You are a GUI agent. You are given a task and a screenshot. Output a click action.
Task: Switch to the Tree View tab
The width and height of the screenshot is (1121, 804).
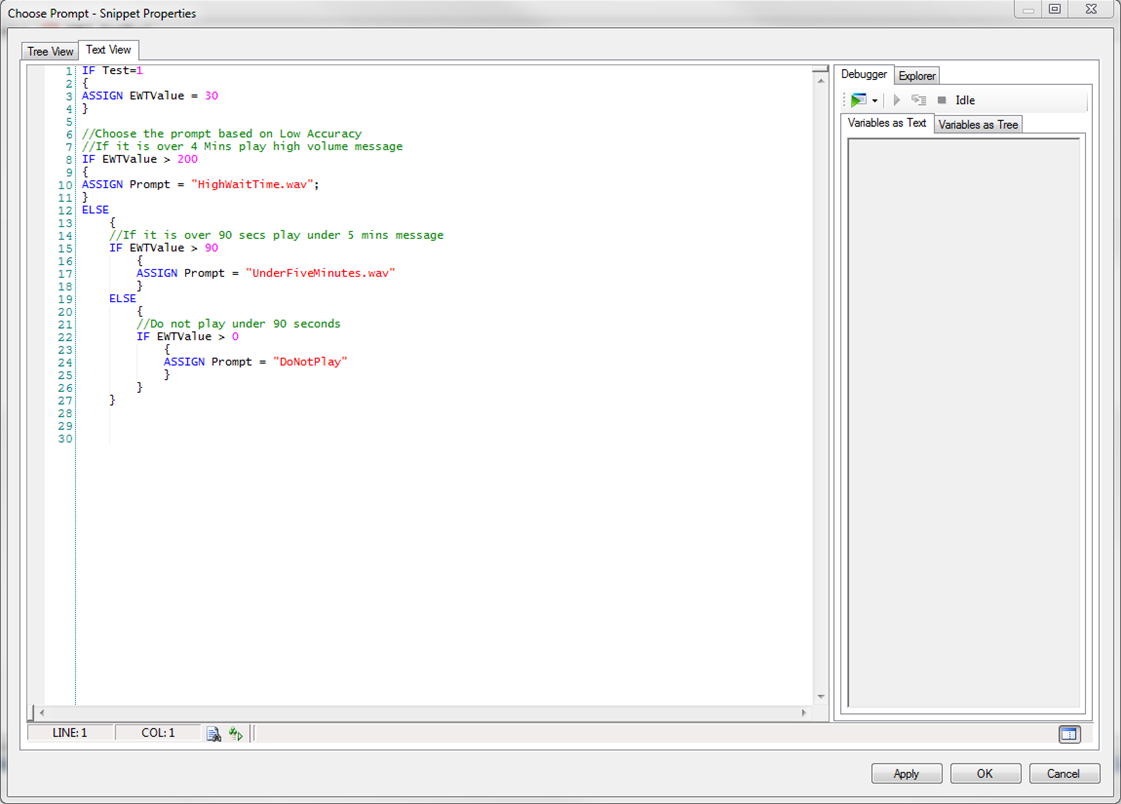point(50,51)
